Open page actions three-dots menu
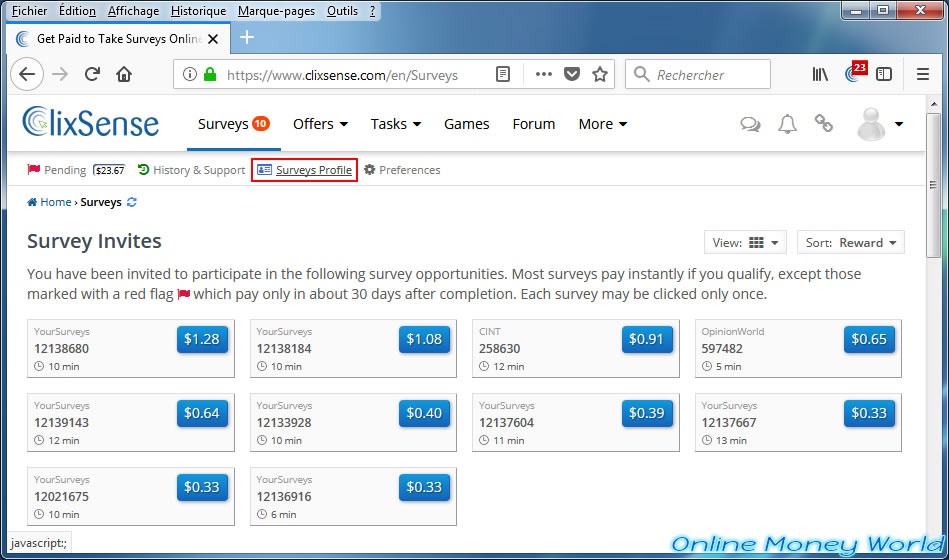 [x=543, y=74]
